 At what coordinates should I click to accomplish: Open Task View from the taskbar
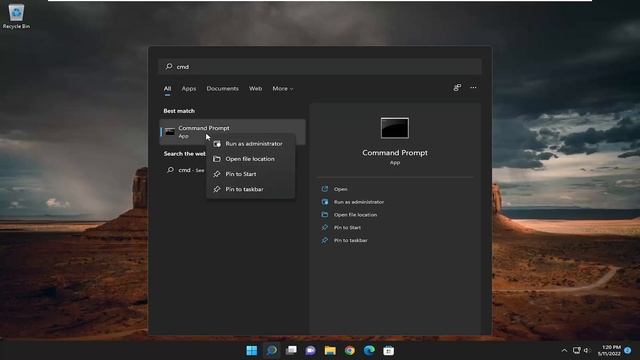coord(291,350)
